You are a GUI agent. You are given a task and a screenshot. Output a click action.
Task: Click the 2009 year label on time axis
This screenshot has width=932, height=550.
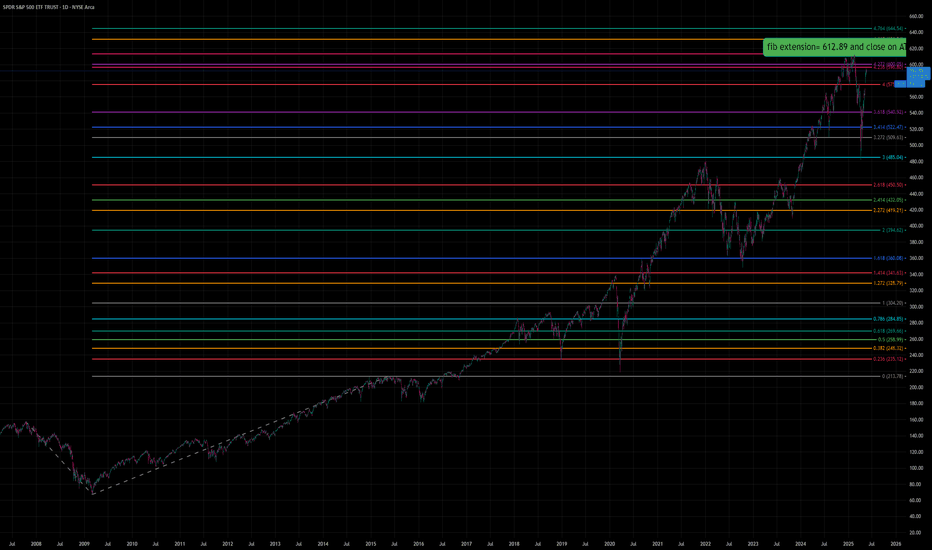click(84, 544)
